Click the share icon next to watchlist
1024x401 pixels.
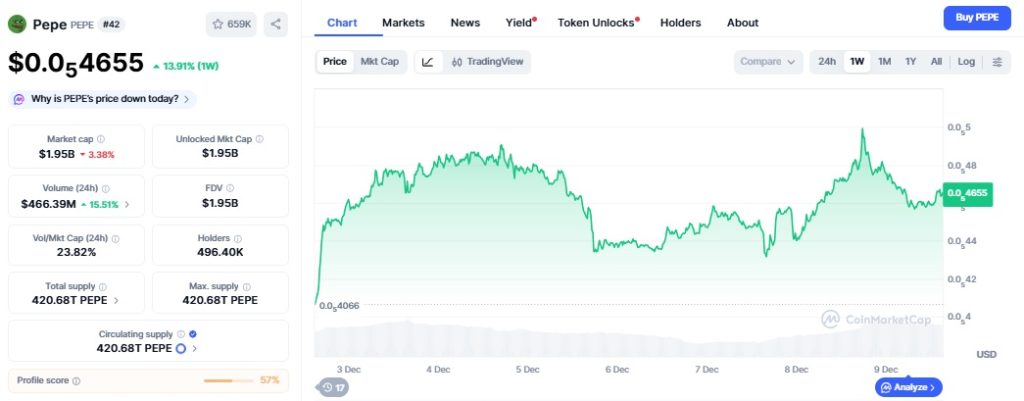point(276,24)
